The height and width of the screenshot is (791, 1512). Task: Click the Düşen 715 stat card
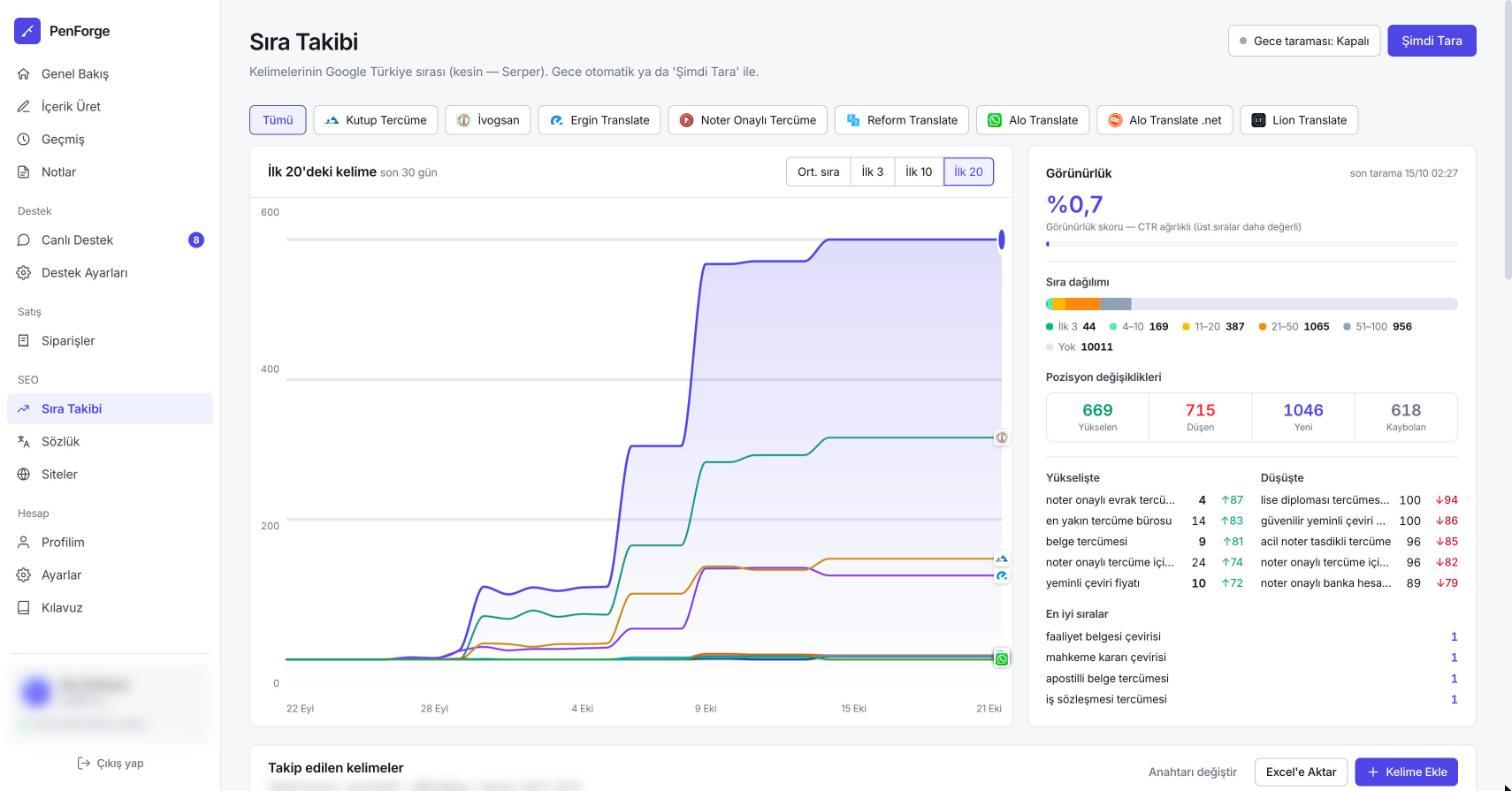(x=1200, y=417)
